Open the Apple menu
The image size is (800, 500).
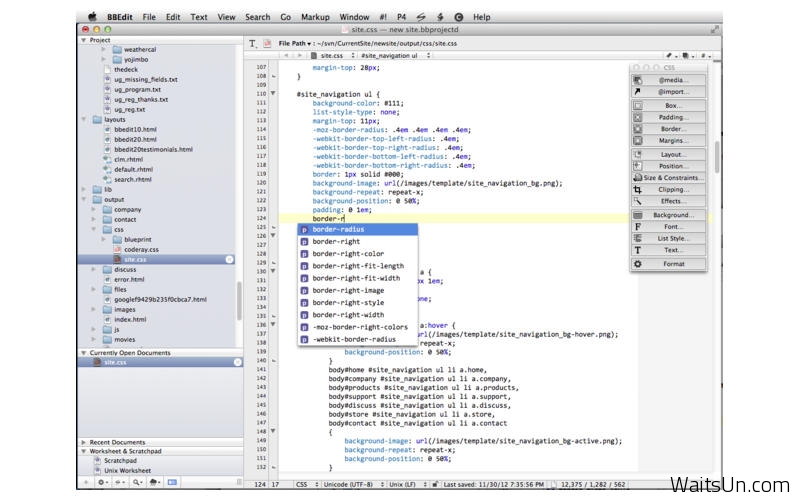[92, 17]
